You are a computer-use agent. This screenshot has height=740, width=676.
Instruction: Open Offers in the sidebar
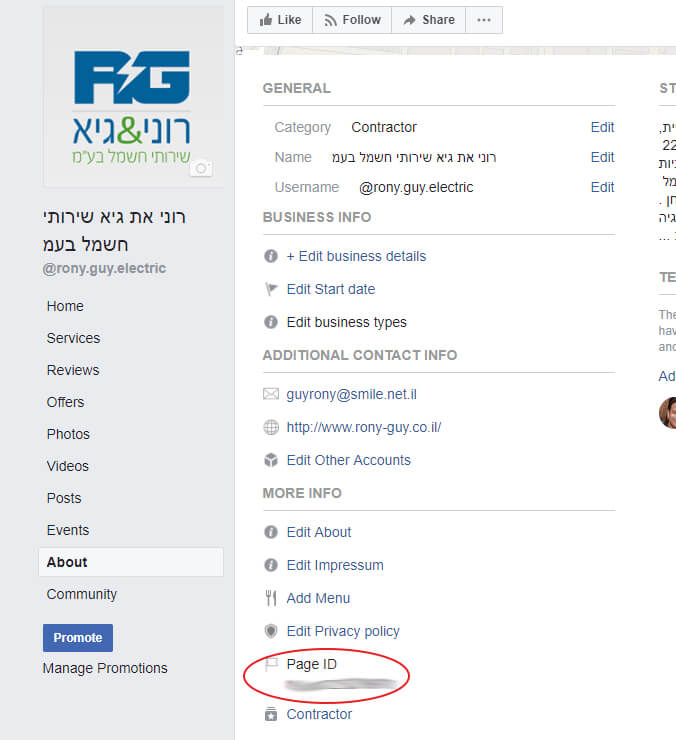[65, 403]
